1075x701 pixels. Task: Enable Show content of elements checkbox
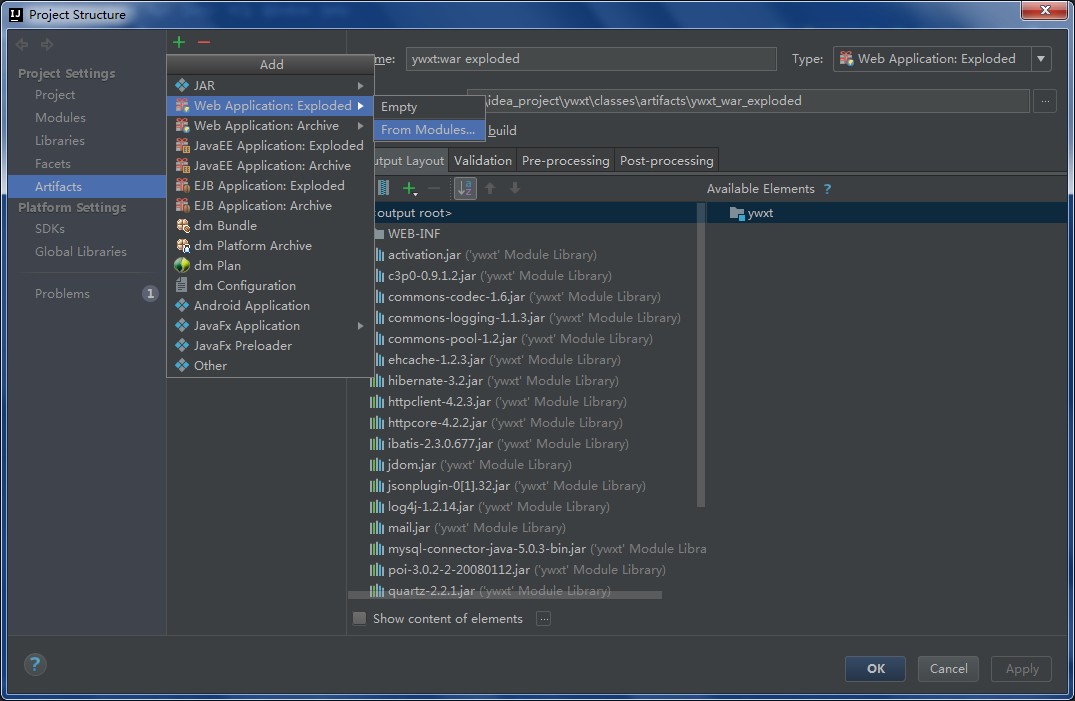pyautogui.click(x=359, y=619)
